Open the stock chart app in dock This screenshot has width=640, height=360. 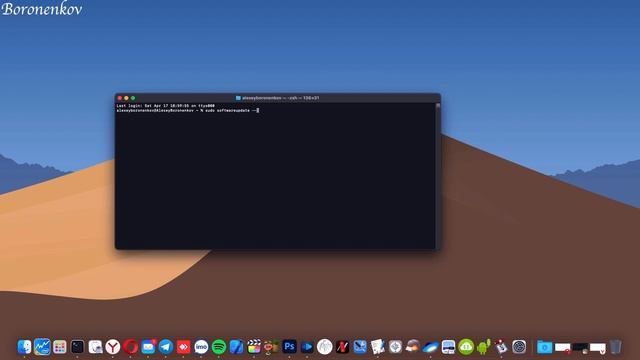tap(42, 347)
